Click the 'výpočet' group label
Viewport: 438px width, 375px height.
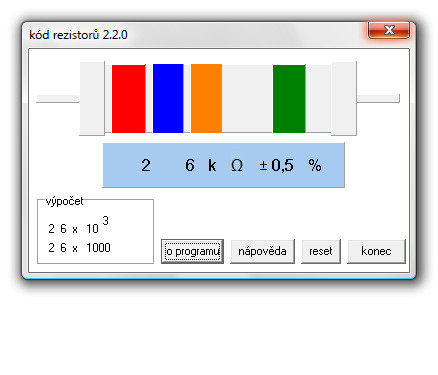tap(64, 201)
